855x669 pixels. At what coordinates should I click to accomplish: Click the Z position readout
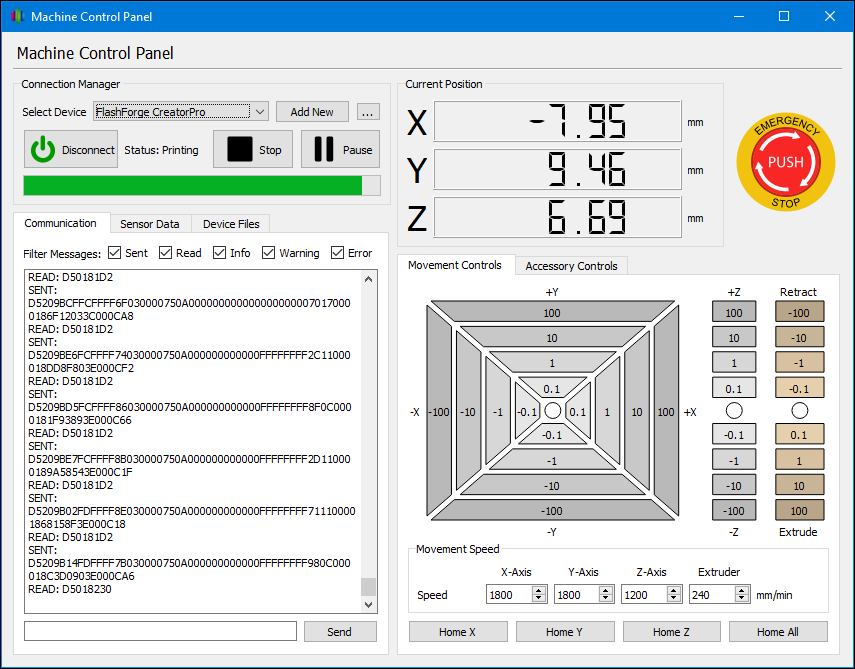(557, 218)
